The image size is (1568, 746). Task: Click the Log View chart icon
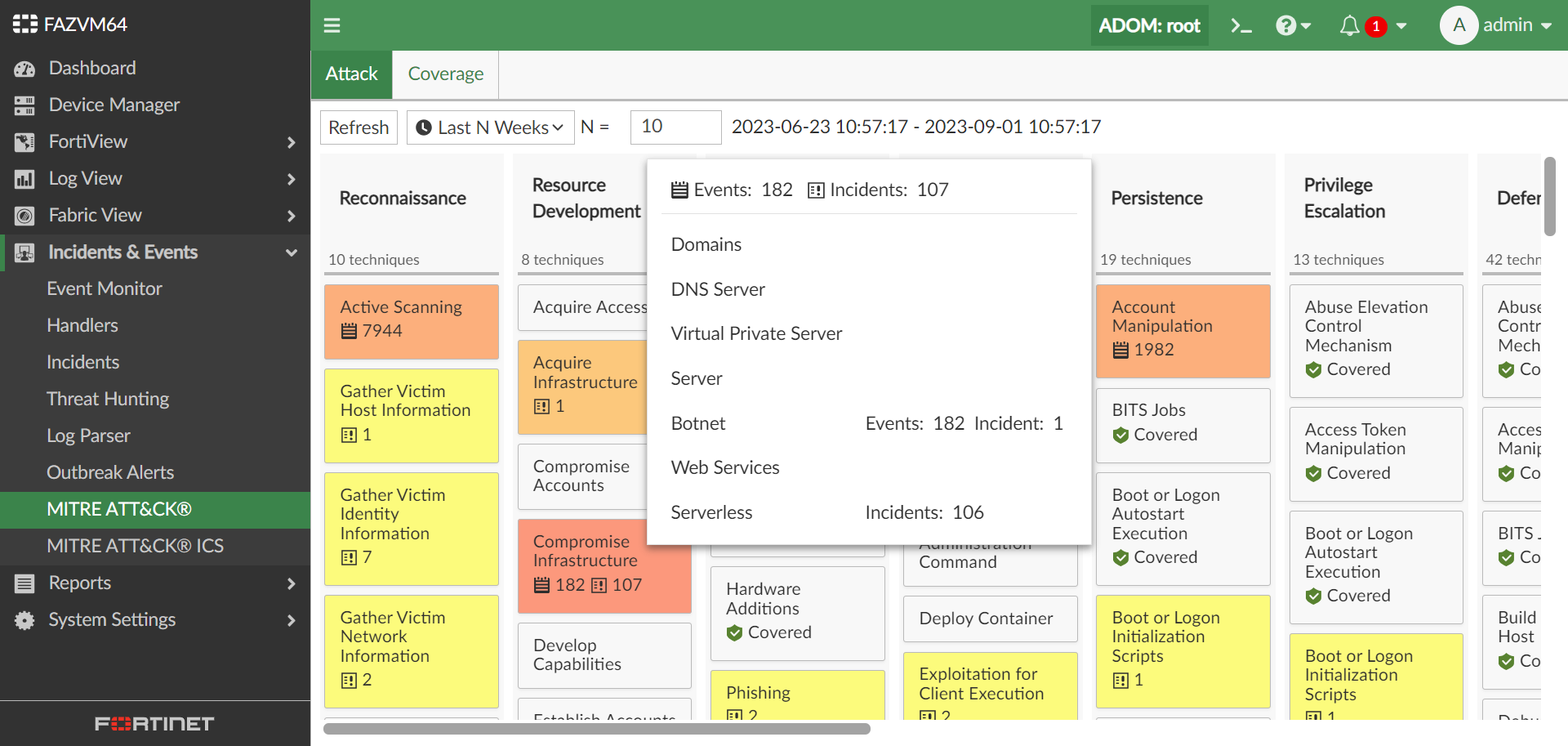24,179
